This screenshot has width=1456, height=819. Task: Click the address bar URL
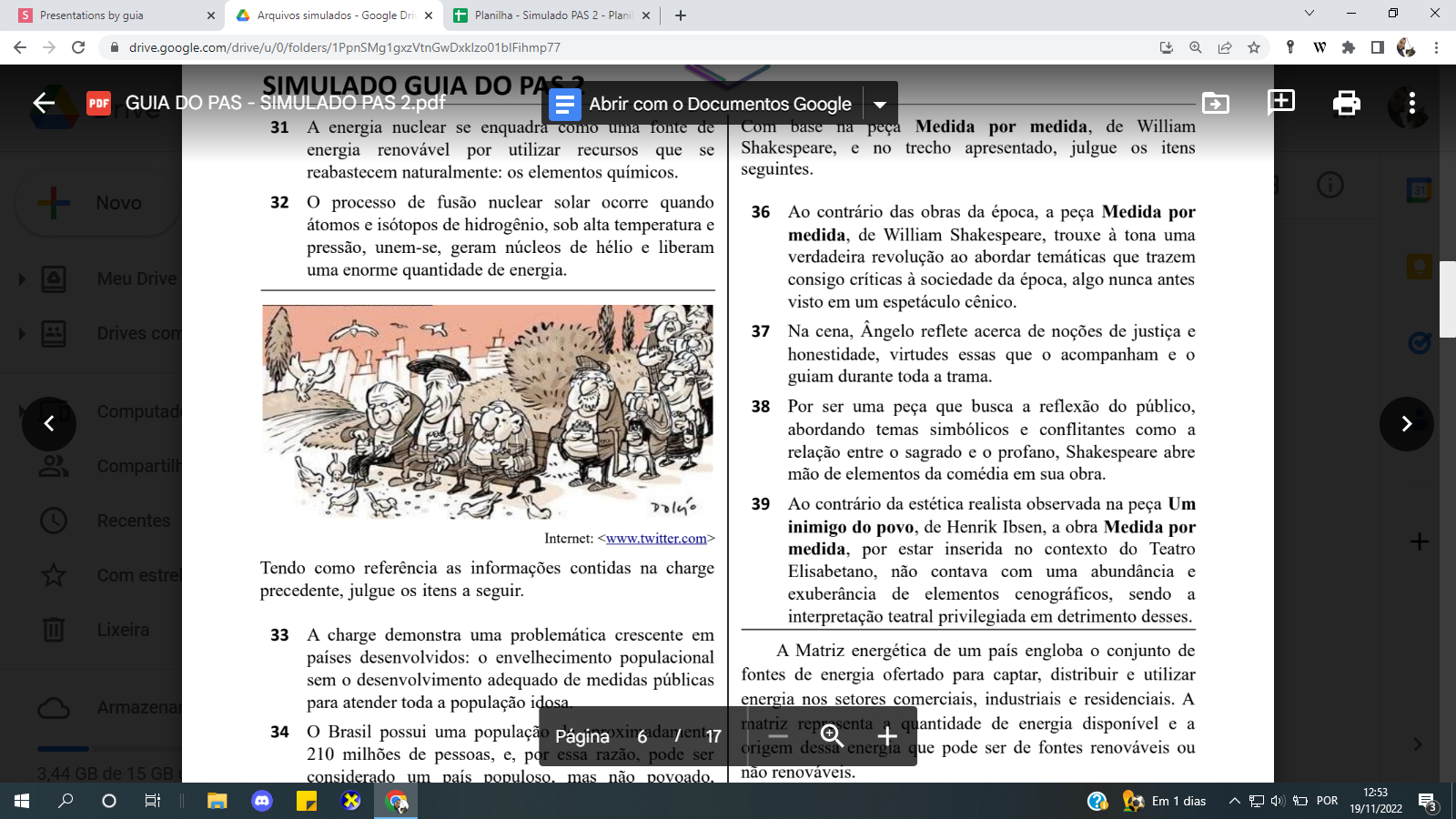(344, 47)
